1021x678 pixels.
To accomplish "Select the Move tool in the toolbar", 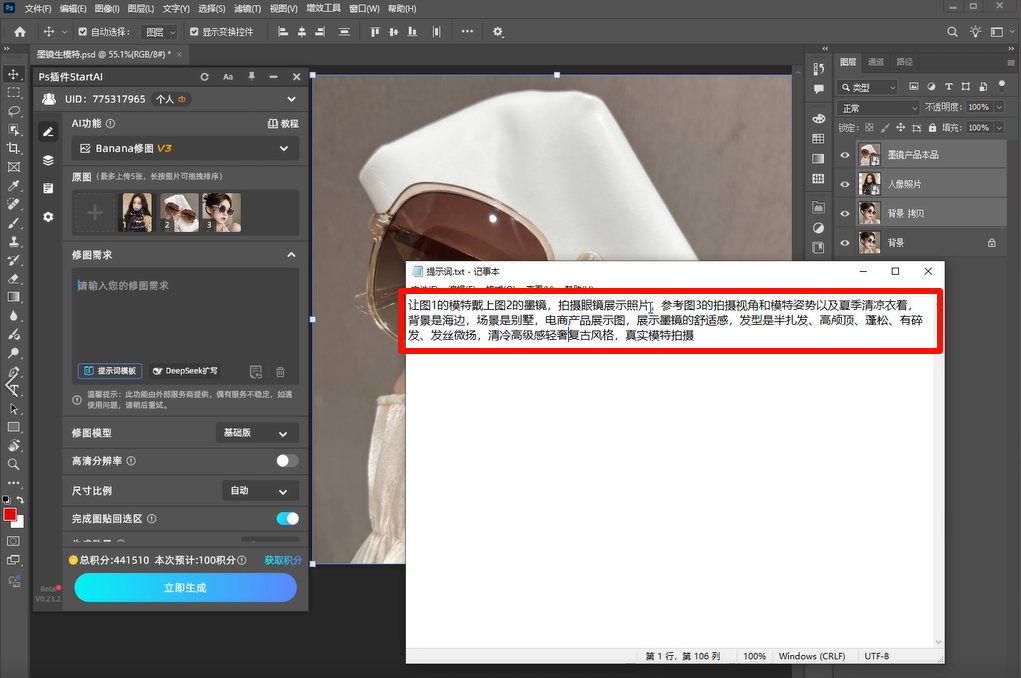I will click(x=14, y=74).
